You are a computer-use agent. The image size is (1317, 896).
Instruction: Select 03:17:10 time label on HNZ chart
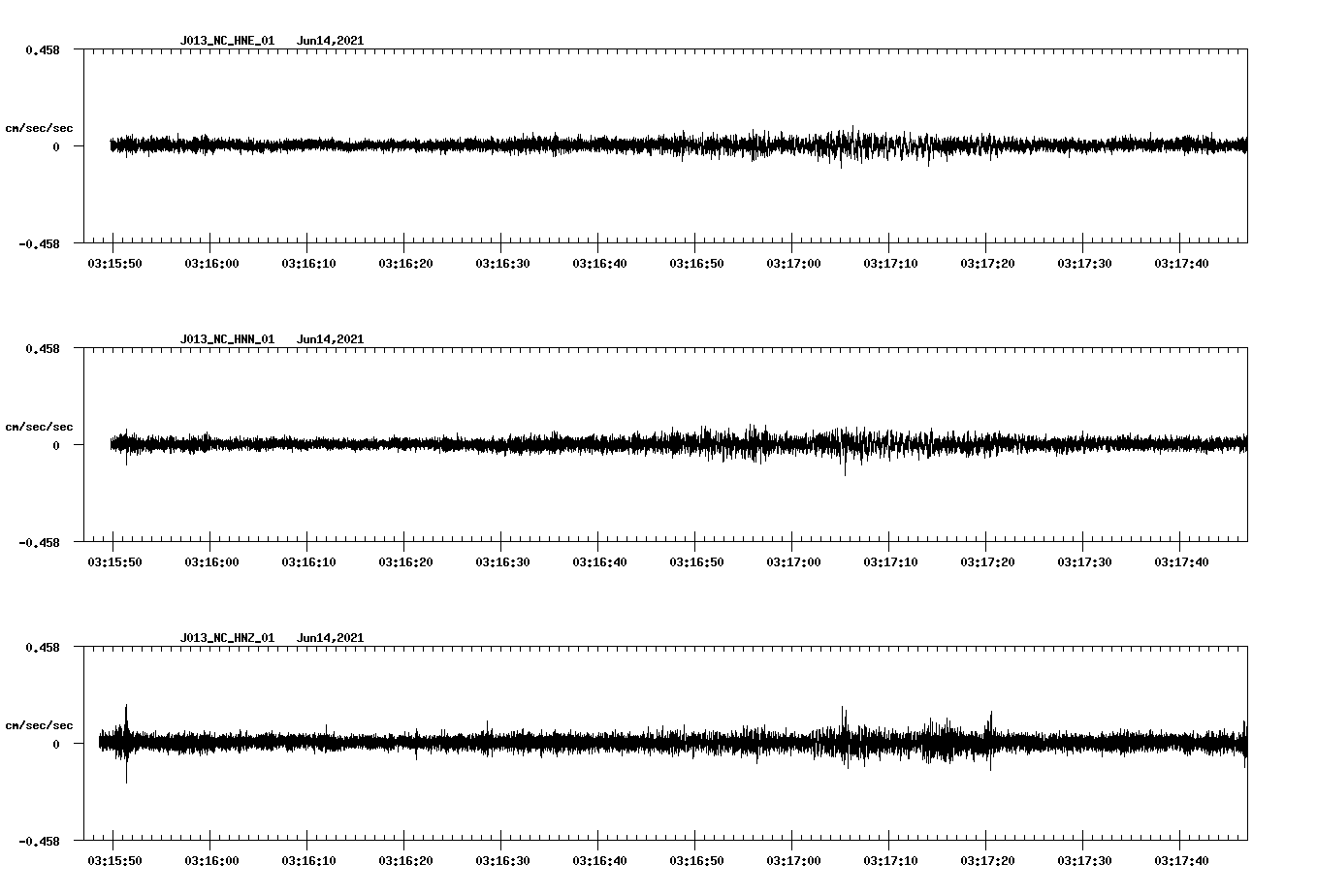(890, 861)
